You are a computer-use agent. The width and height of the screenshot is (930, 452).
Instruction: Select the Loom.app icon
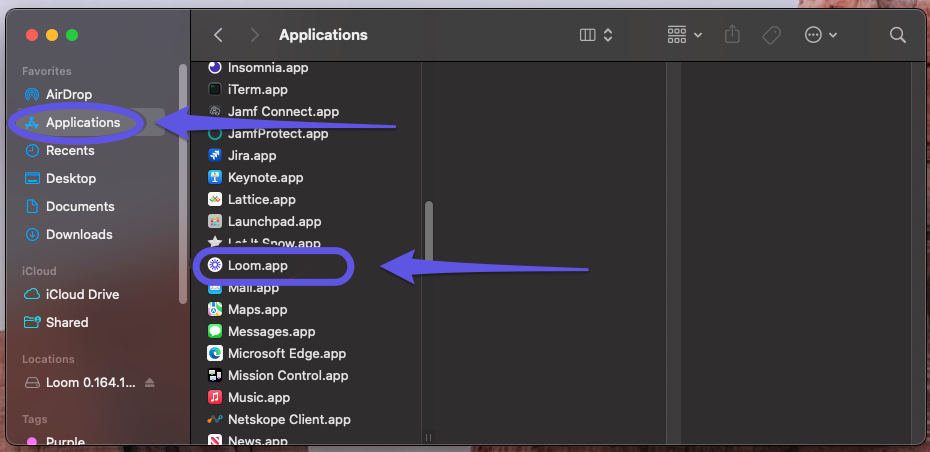214,266
